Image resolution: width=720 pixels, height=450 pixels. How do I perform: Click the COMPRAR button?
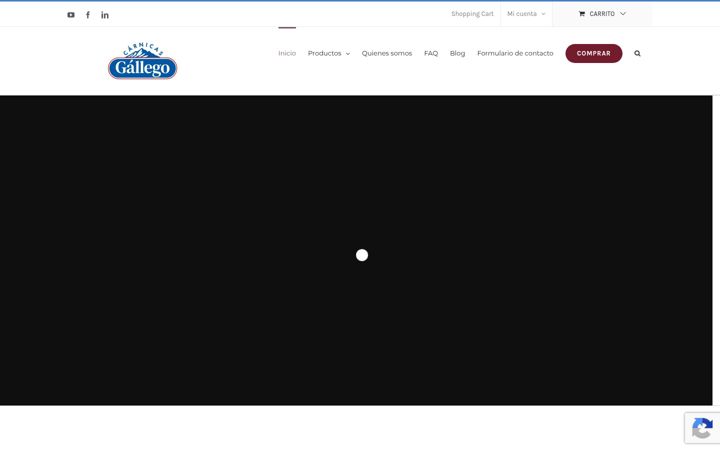[x=594, y=53]
